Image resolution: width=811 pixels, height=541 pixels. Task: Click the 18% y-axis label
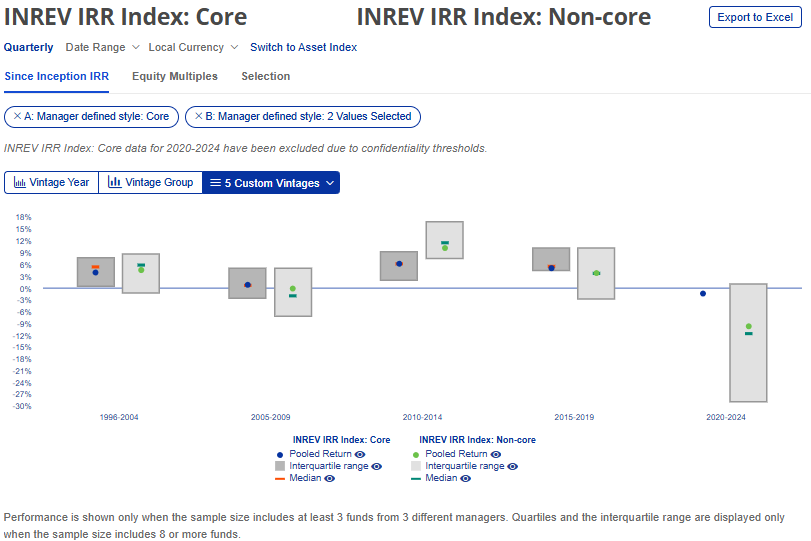(24, 217)
